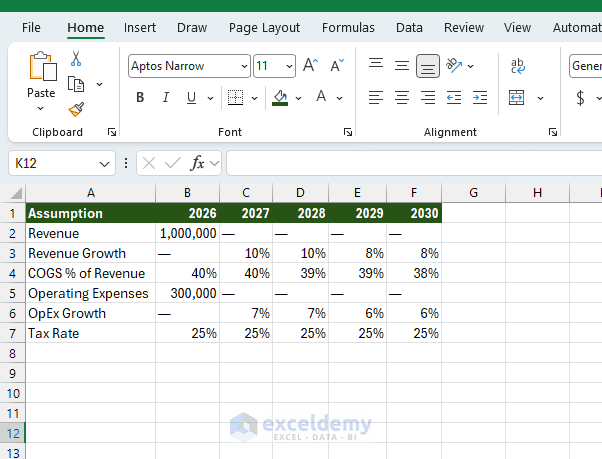Image resolution: width=602 pixels, height=459 pixels.
Task: Click the Orientation text rotation icon
Action: point(454,66)
